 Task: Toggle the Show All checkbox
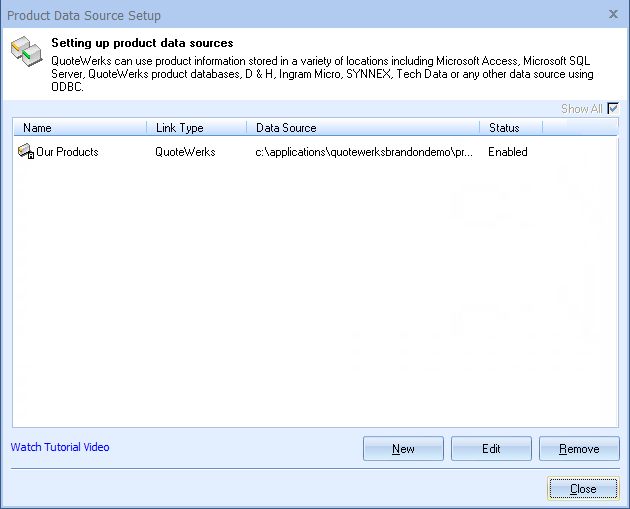tap(613, 108)
